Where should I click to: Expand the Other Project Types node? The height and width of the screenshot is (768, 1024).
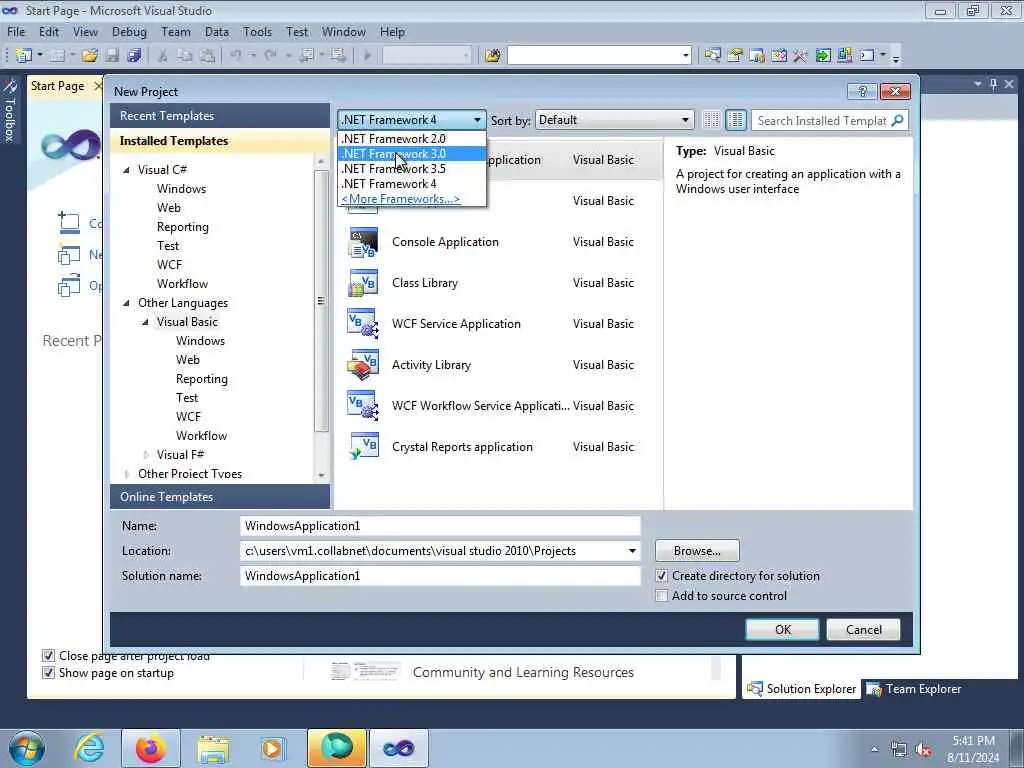click(x=127, y=474)
